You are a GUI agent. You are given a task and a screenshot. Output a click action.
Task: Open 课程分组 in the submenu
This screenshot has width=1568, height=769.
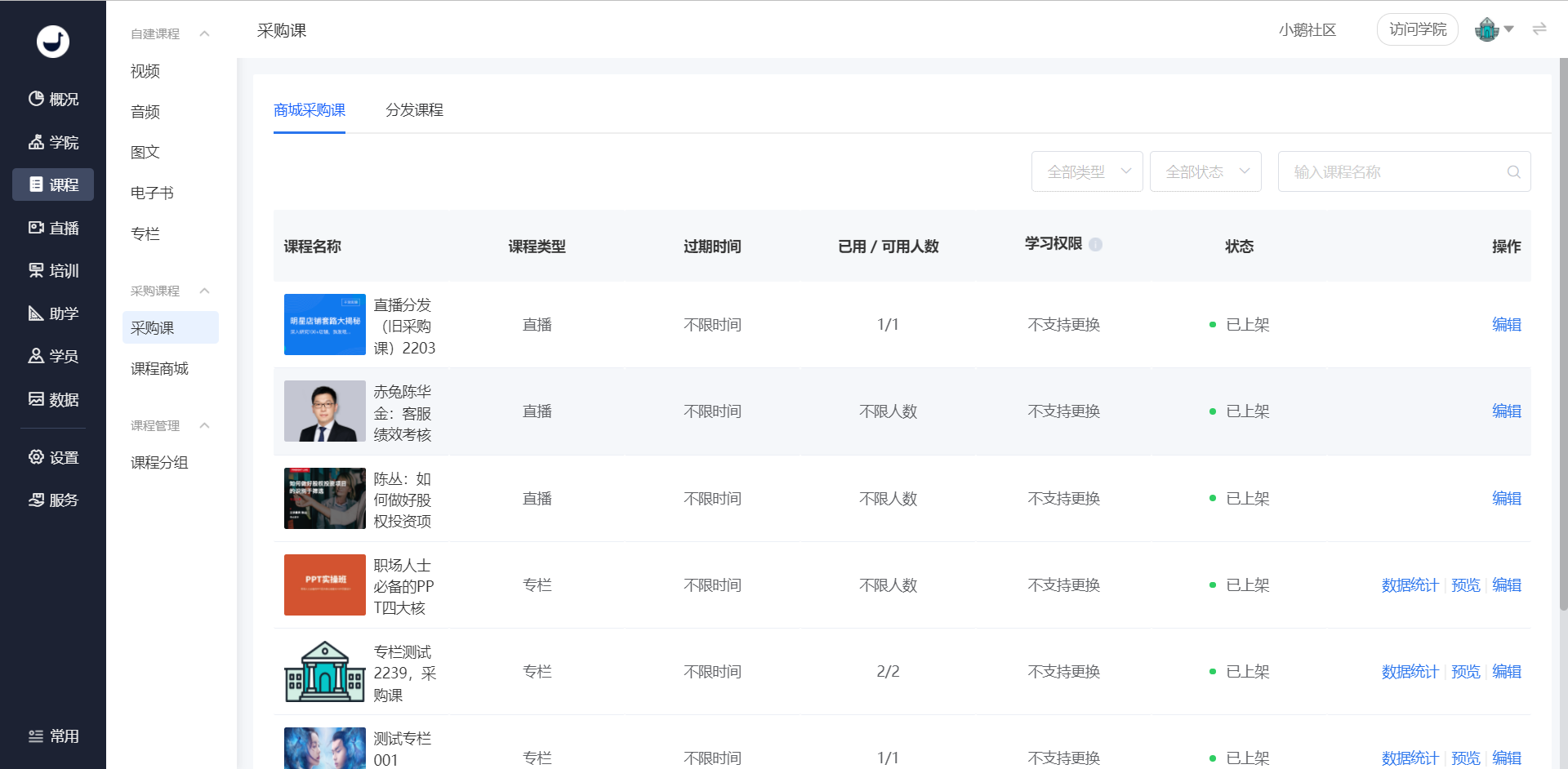[159, 463]
